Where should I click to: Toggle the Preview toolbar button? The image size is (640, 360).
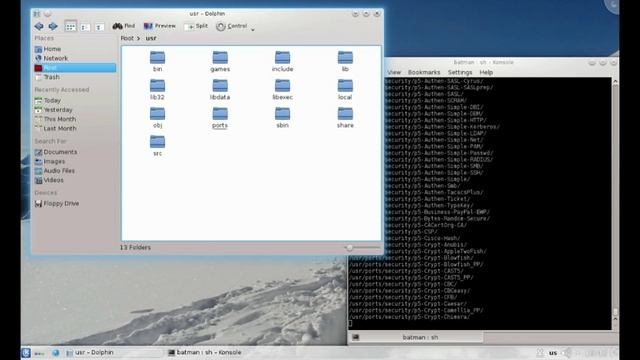[x=160, y=26]
